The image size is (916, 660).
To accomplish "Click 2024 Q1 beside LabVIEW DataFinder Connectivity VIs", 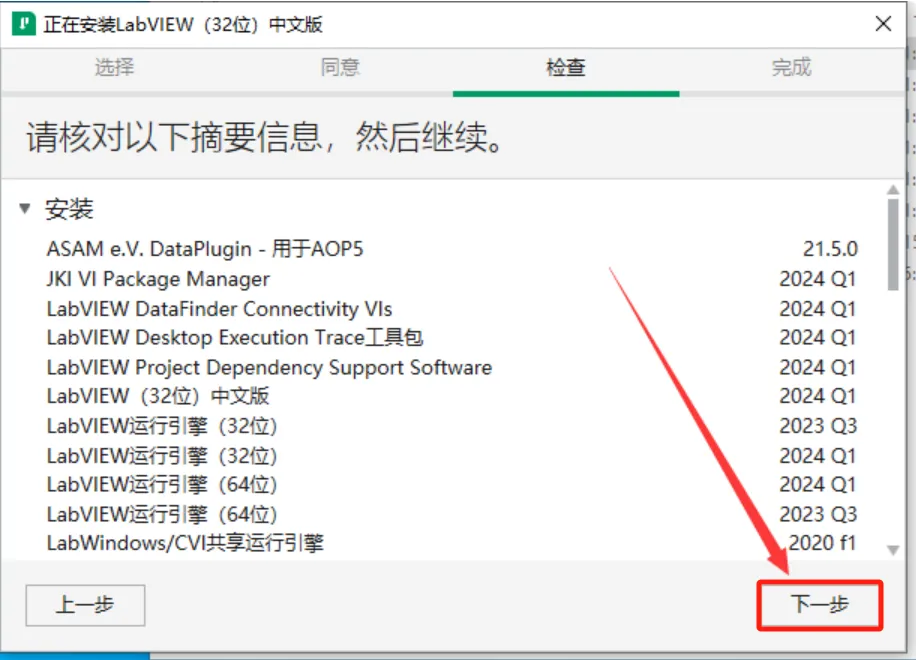I will pyautogui.click(x=818, y=309).
